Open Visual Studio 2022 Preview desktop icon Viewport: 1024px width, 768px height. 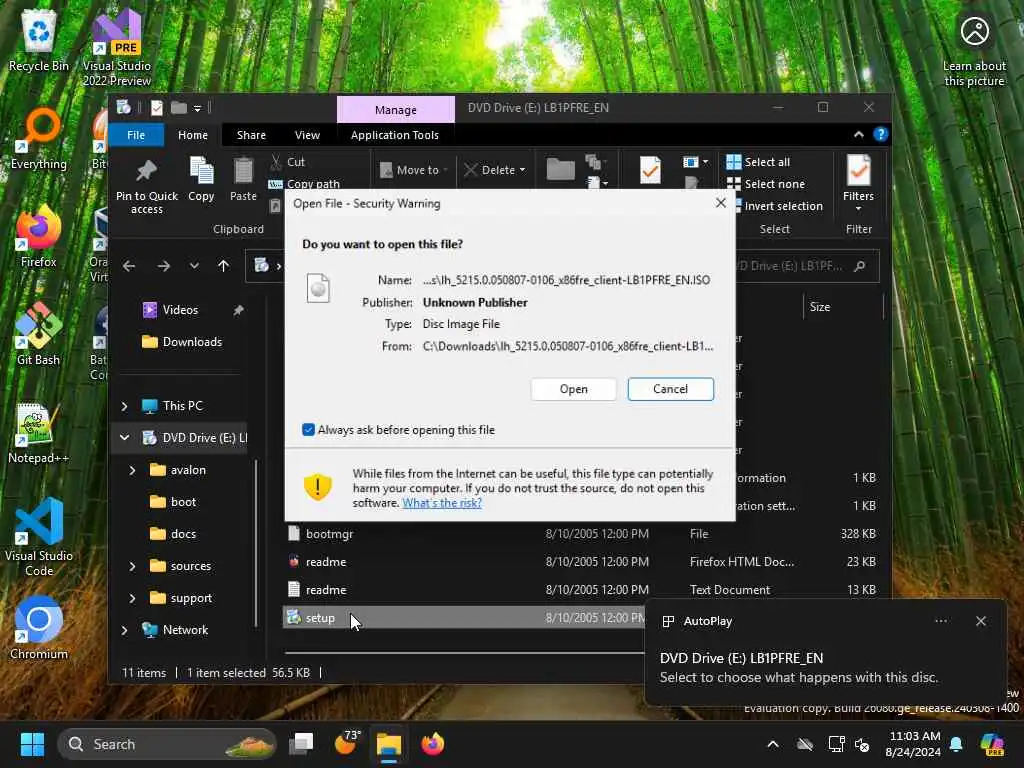click(116, 47)
